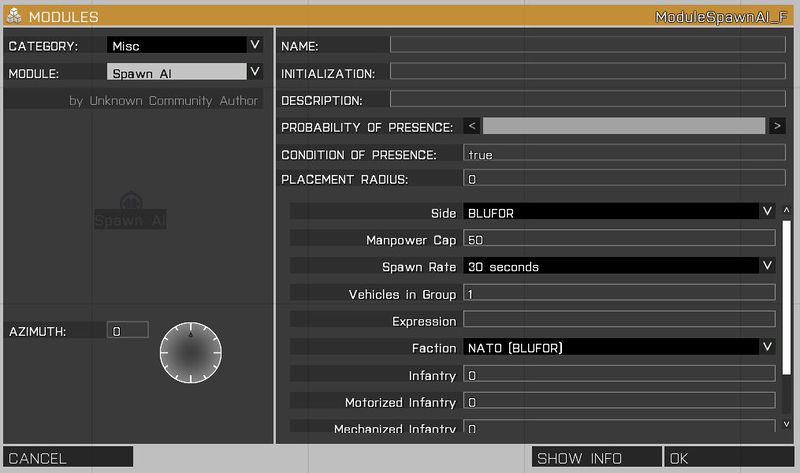Click the Spawn AI module icon
This screenshot has width=800, height=473.
tap(132, 202)
